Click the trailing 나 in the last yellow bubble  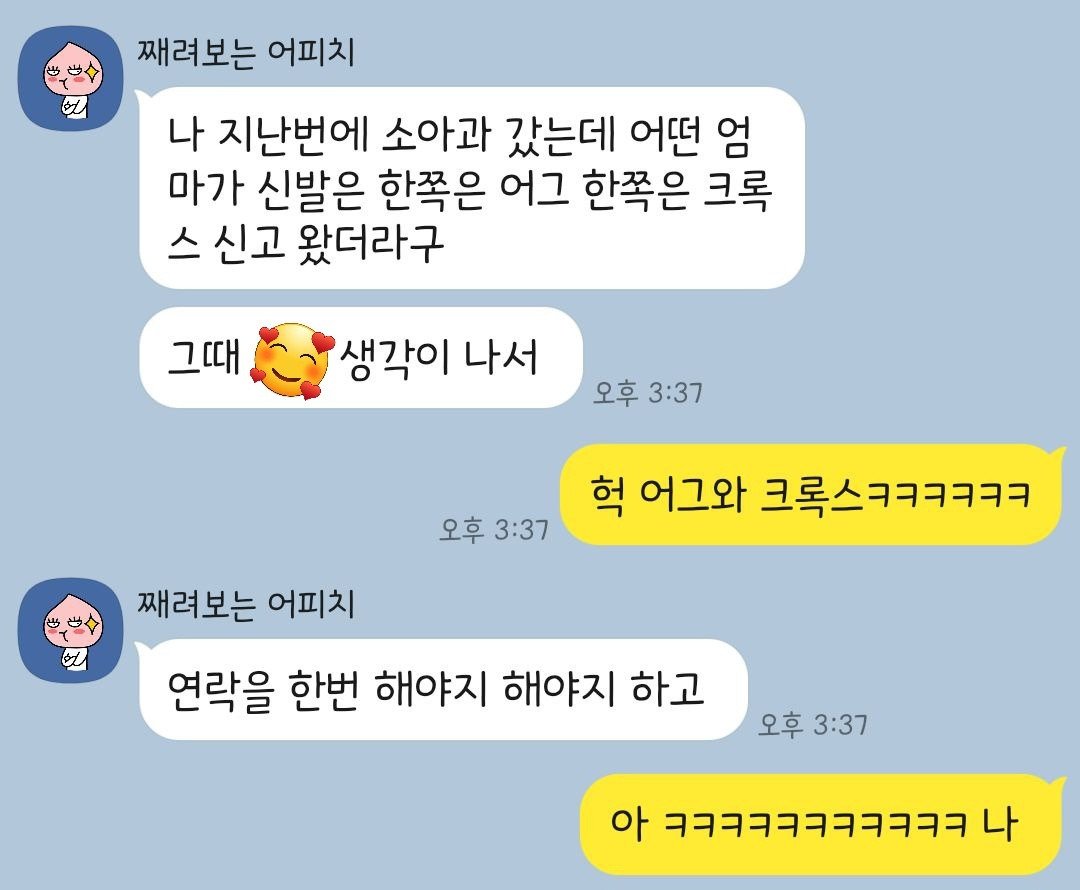(999, 824)
